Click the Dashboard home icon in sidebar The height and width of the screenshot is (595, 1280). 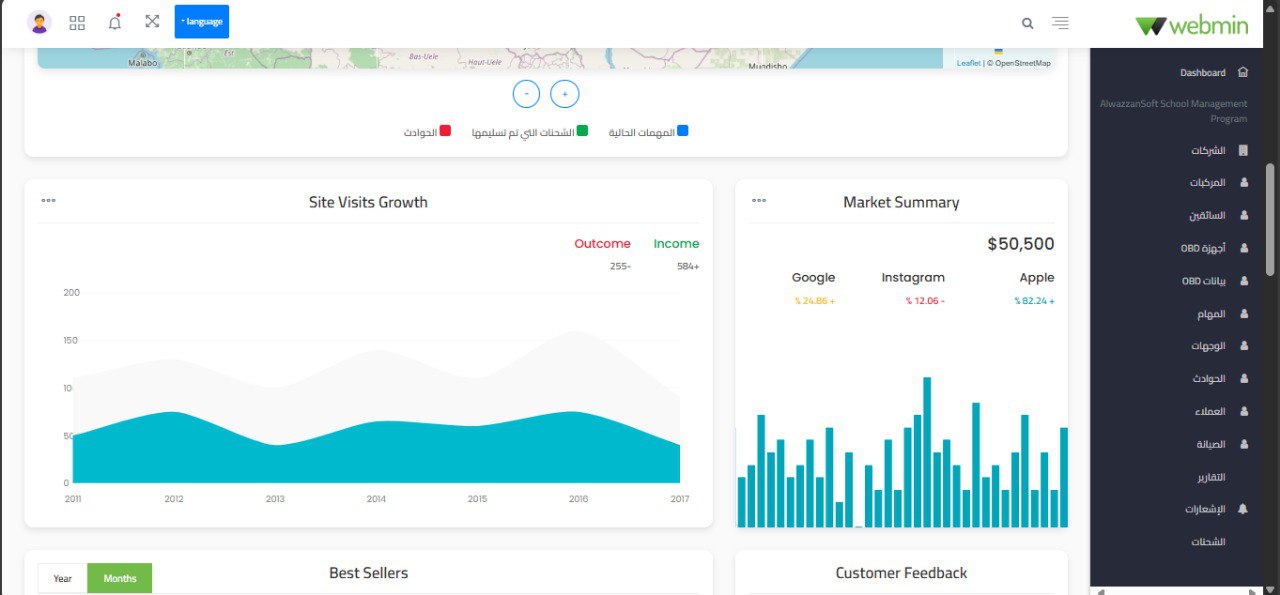(x=1241, y=72)
